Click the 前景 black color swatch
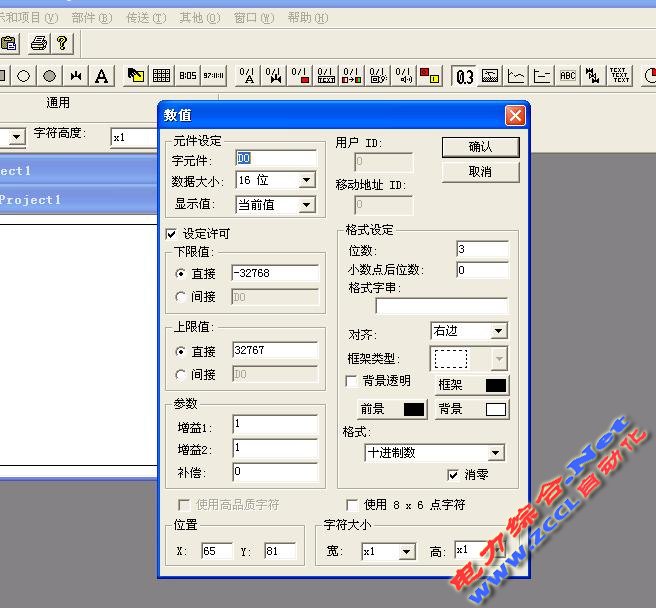 (414, 409)
